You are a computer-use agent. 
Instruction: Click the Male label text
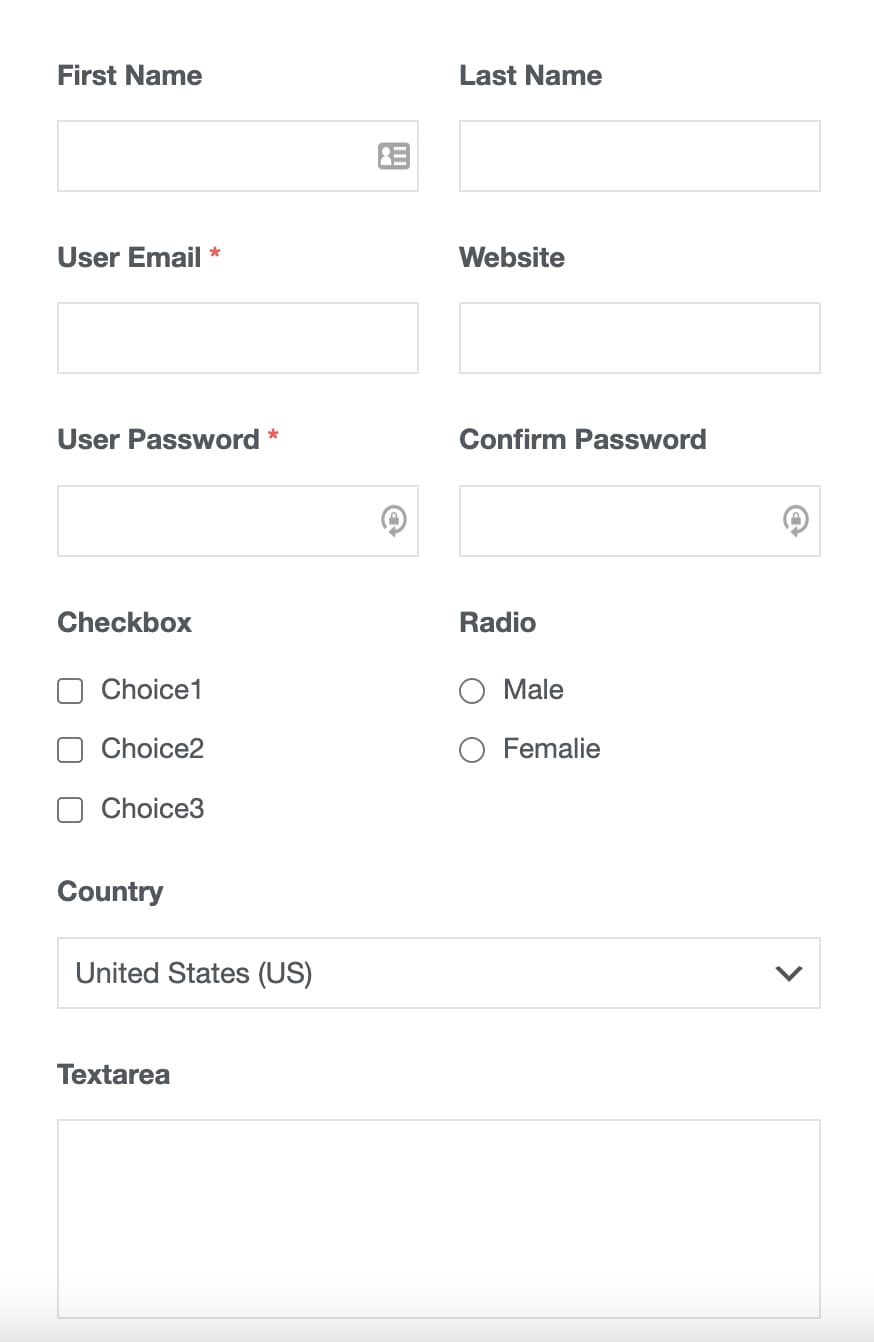pos(534,690)
